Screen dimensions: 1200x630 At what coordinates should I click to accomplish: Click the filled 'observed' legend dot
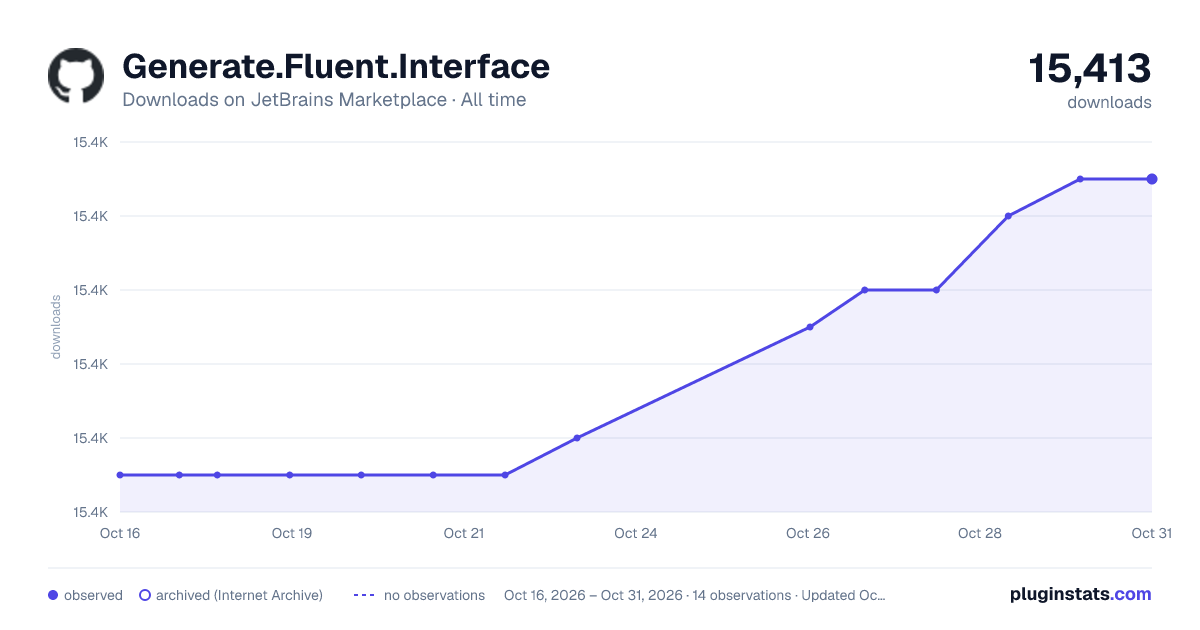(x=53, y=595)
